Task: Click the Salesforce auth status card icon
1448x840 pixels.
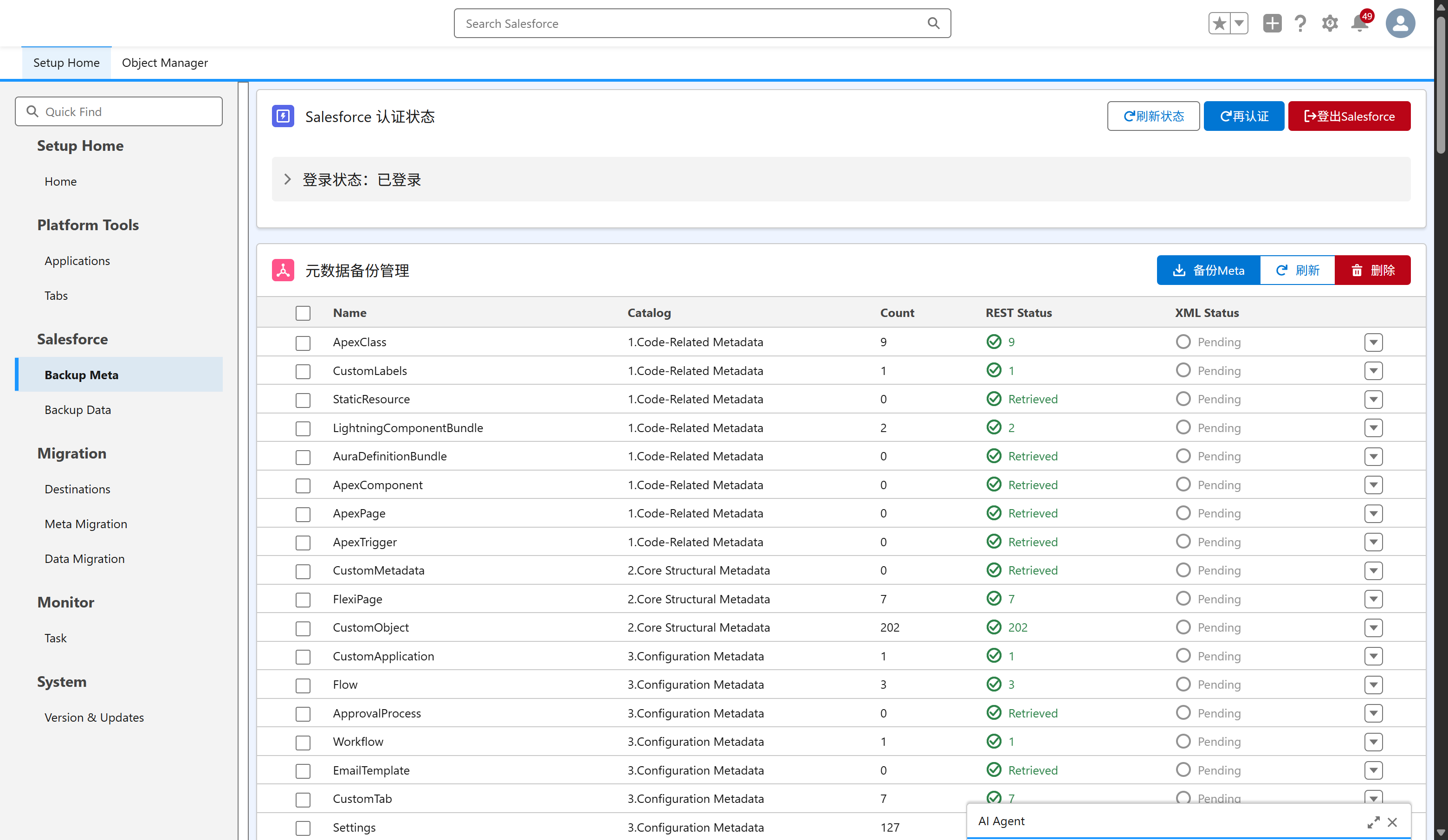Action: [283, 116]
